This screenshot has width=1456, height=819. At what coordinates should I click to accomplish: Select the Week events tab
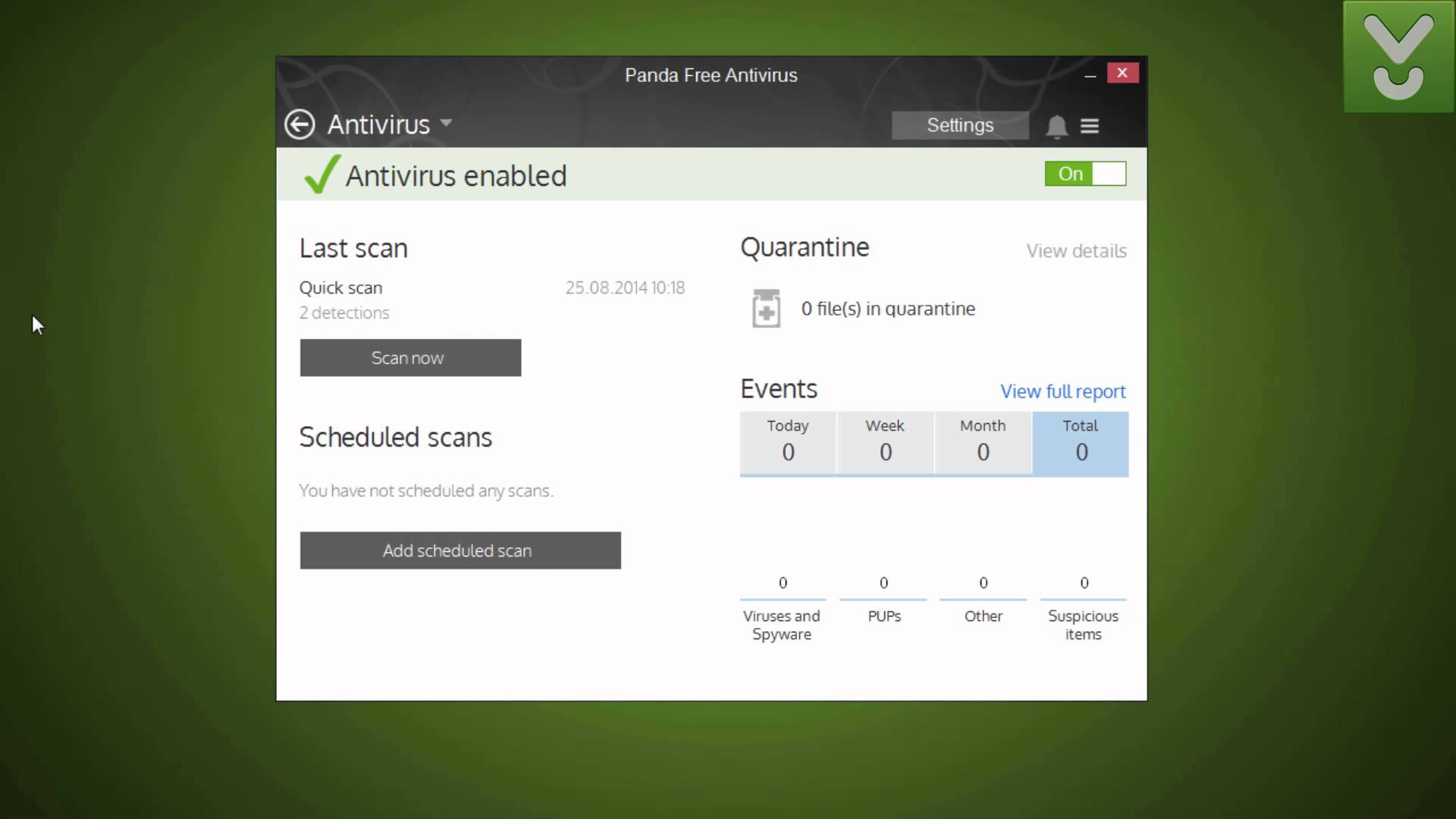click(885, 443)
